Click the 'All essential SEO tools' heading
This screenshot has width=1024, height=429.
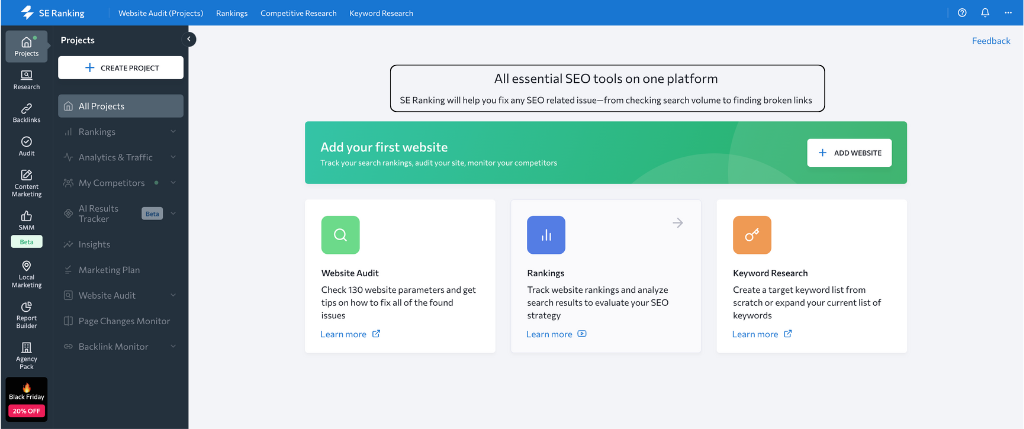(x=606, y=79)
